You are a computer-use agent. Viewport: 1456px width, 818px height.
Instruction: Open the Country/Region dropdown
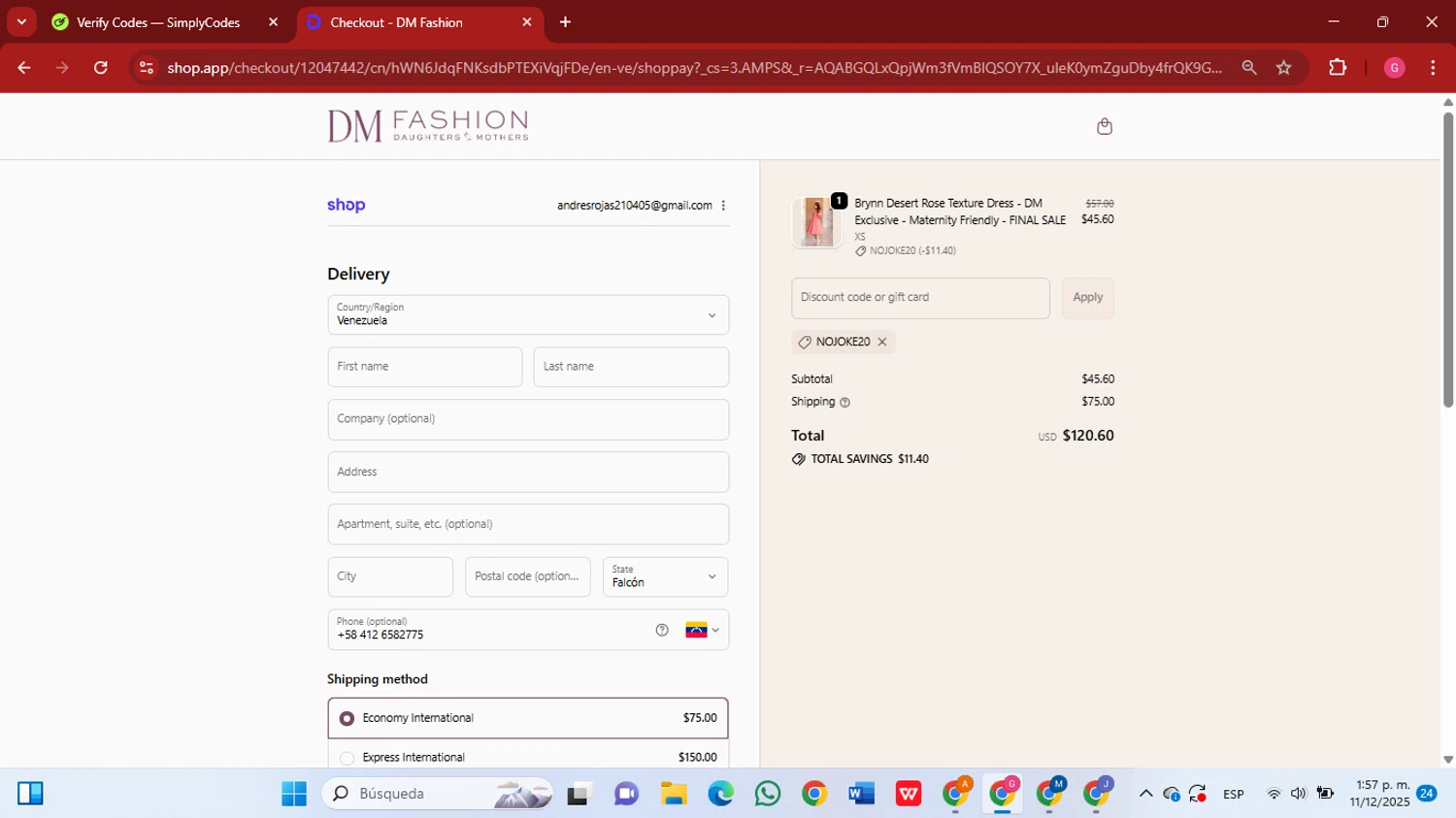[x=528, y=314]
